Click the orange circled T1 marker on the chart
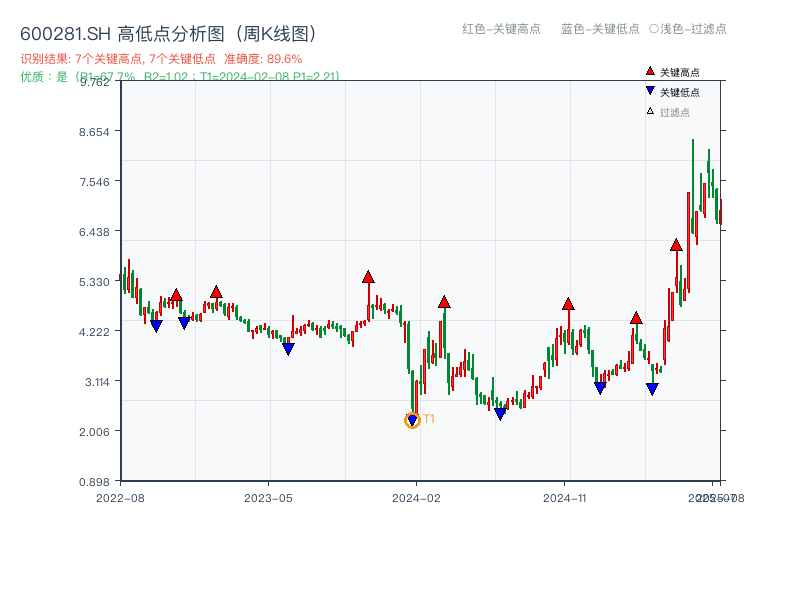The image size is (800, 600). pos(411,420)
